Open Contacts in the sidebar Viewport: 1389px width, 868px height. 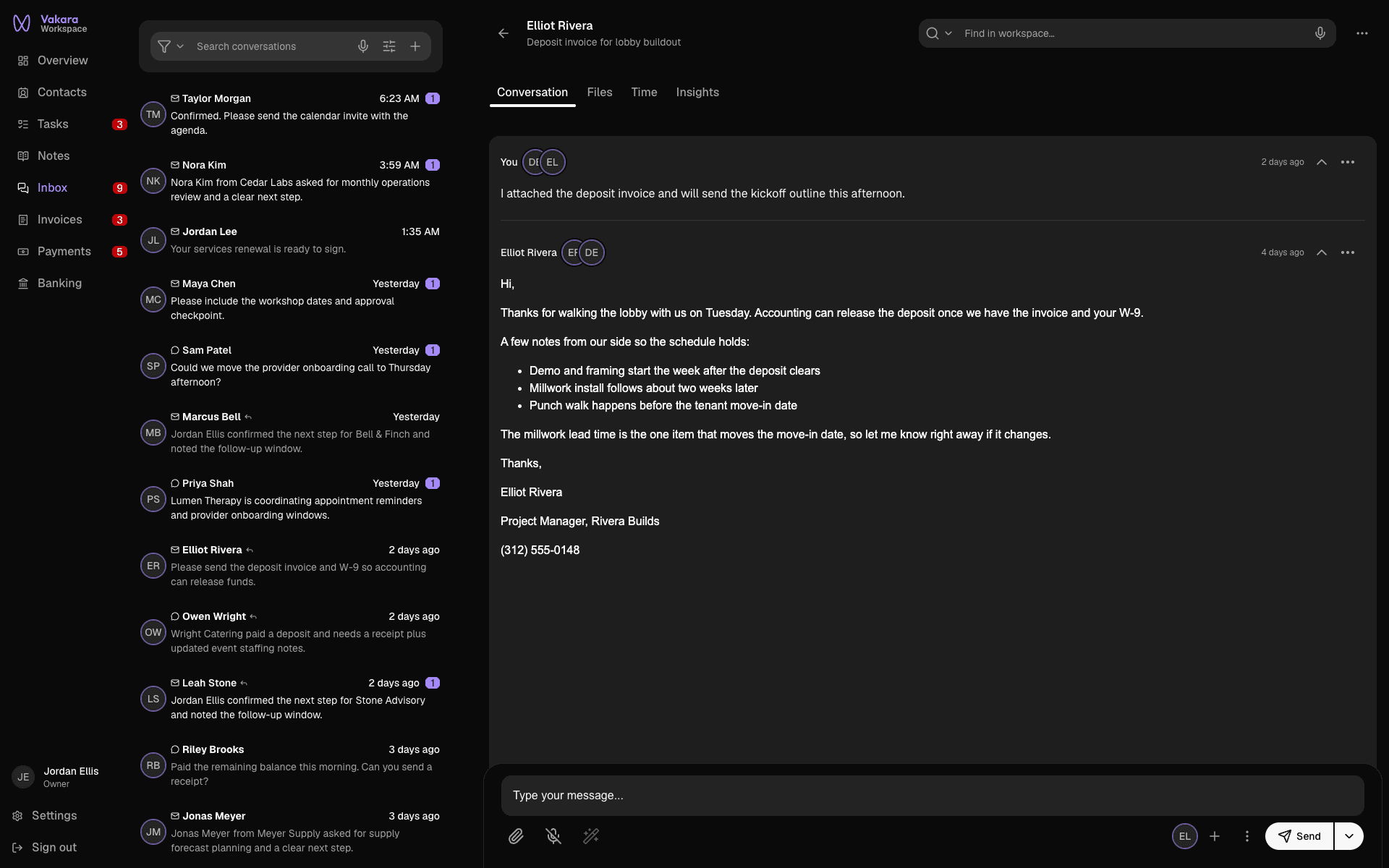pos(69,93)
